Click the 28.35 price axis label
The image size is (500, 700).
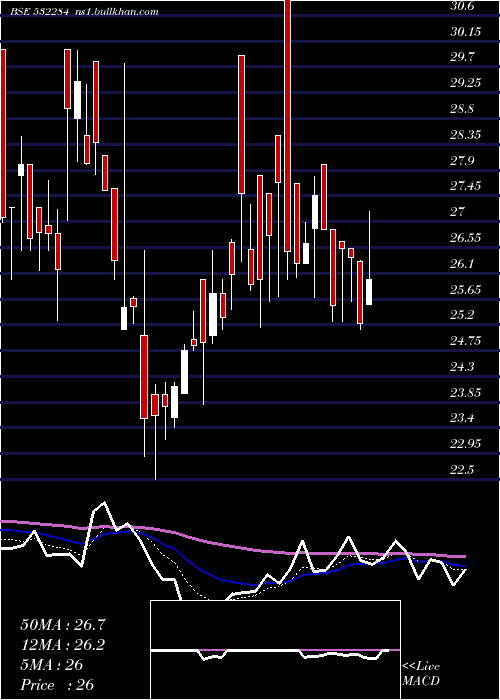coord(465,135)
